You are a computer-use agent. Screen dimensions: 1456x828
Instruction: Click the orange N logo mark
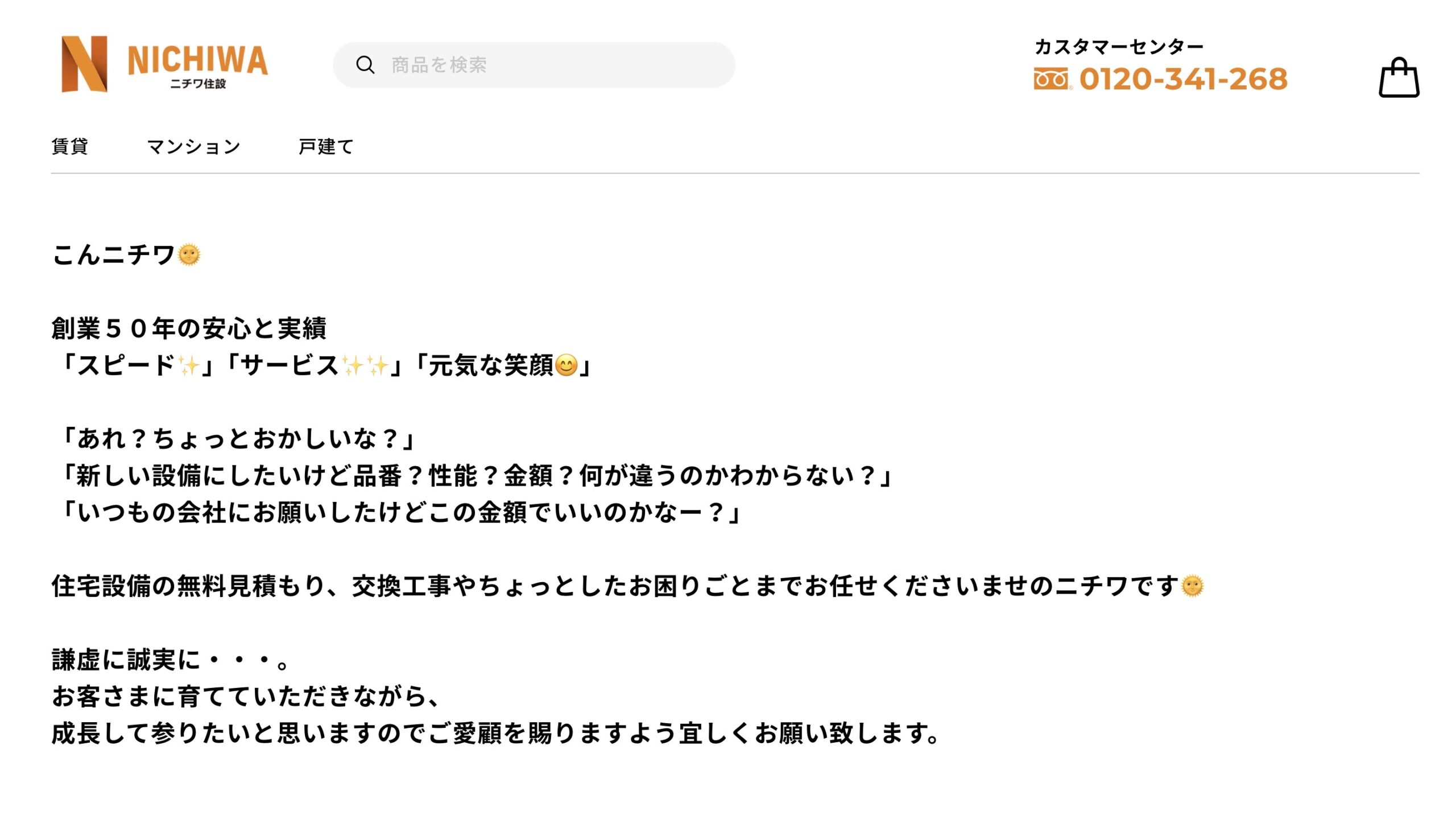(84, 64)
